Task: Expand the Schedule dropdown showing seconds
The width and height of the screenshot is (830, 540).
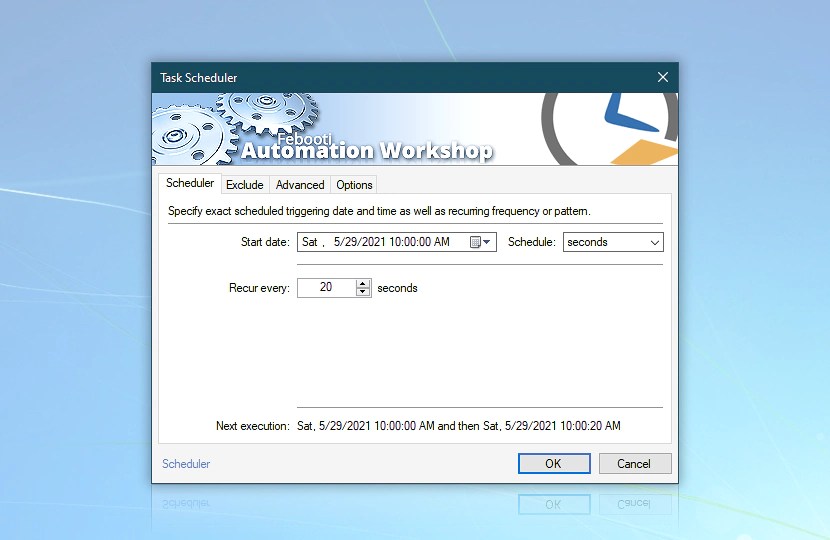Action: click(x=613, y=242)
